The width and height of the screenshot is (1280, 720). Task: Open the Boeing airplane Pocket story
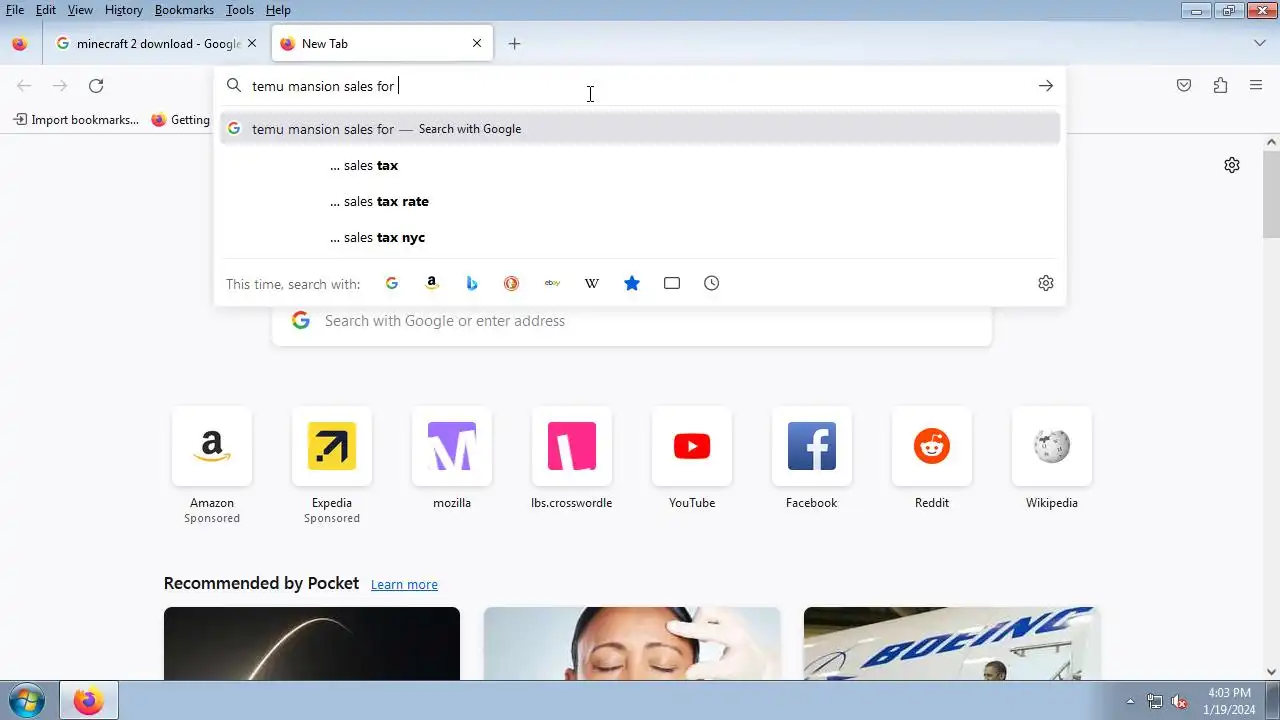coord(952,643)
